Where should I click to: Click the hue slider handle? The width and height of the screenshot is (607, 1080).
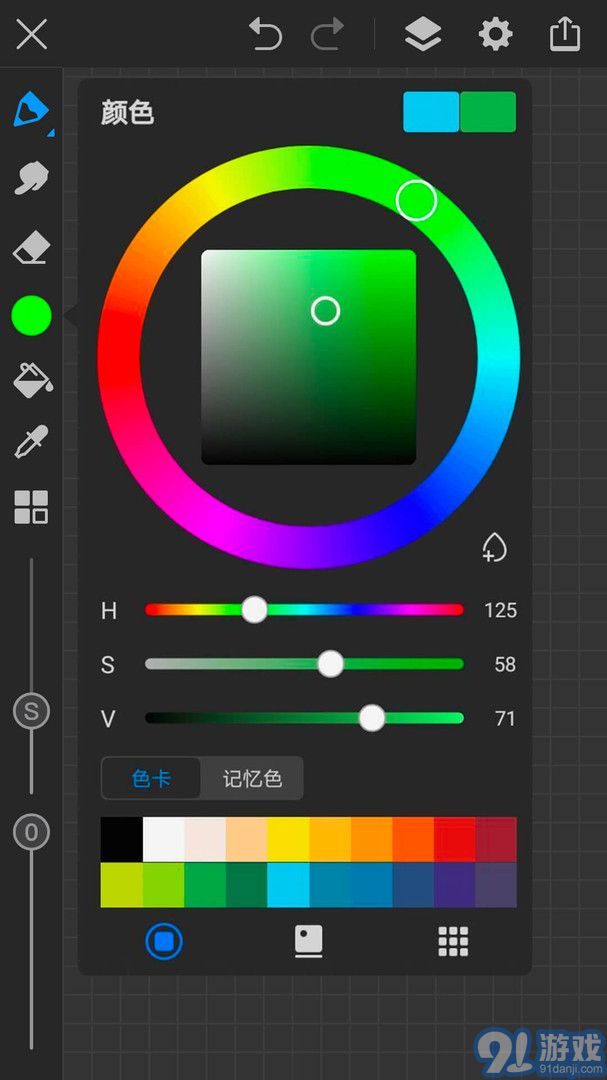(255, 610)
